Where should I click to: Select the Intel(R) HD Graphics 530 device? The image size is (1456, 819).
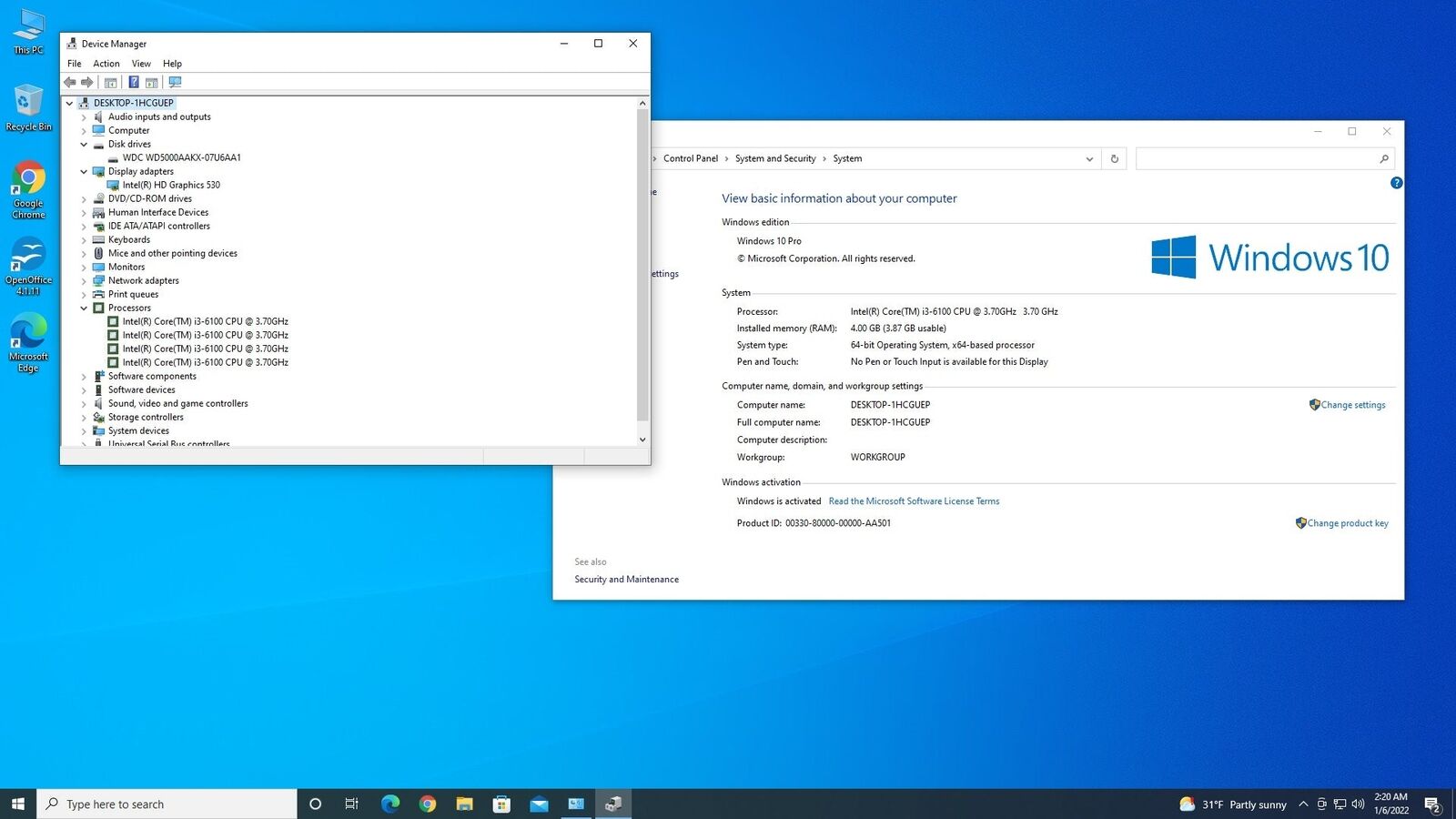click(171, 185)
